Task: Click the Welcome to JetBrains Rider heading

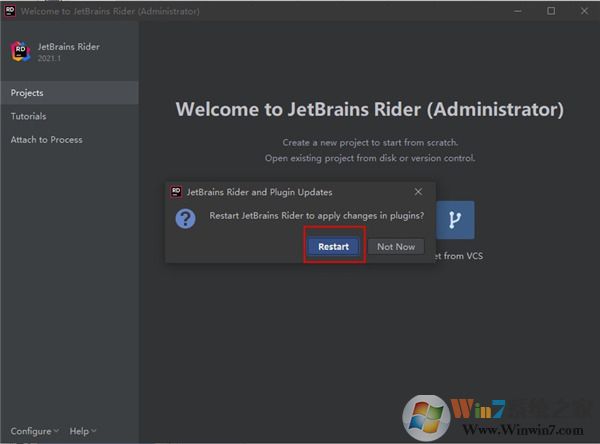Action: click(x=369, y=110)
